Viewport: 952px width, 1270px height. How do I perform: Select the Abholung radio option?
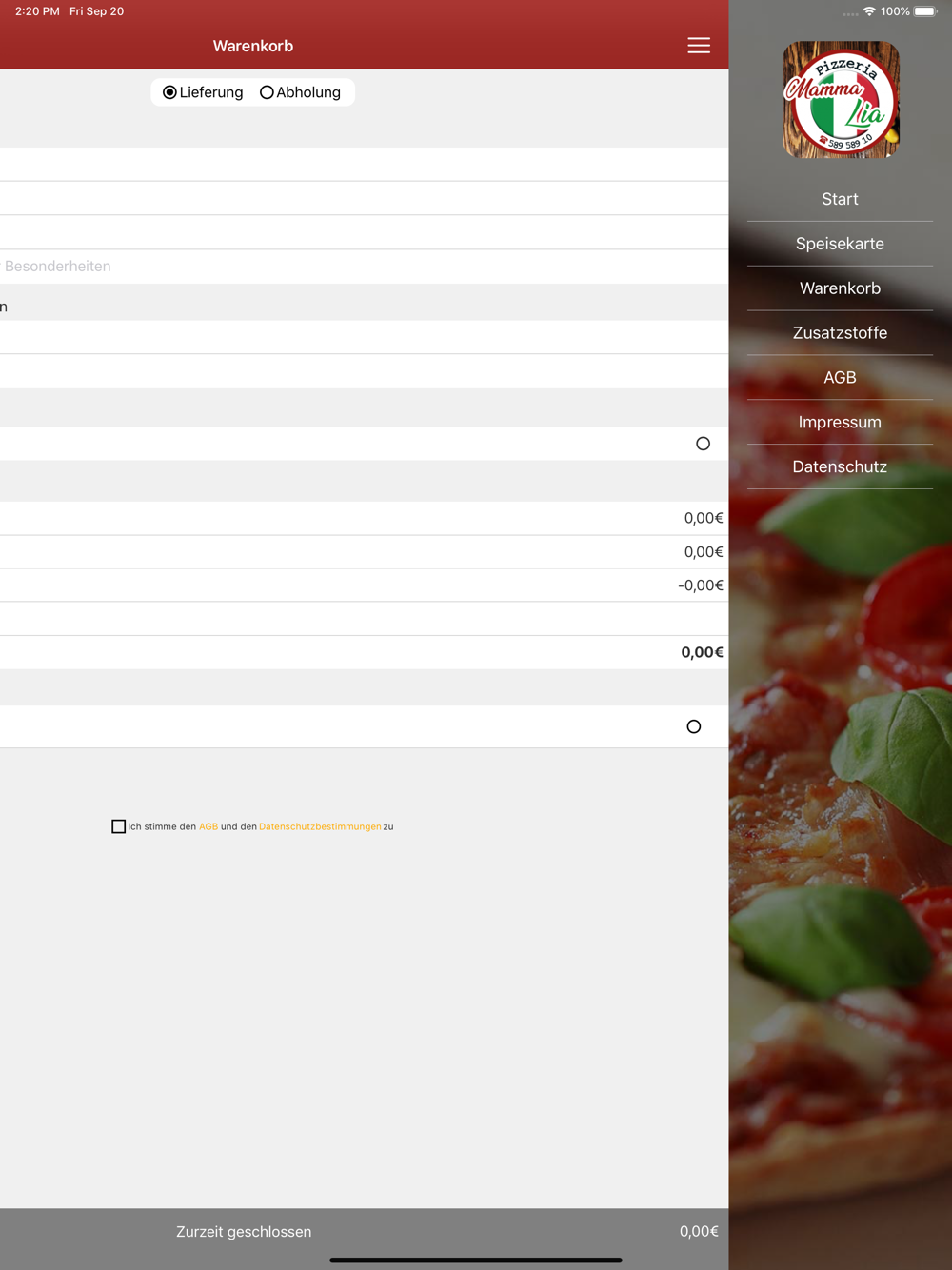(300, 92)
